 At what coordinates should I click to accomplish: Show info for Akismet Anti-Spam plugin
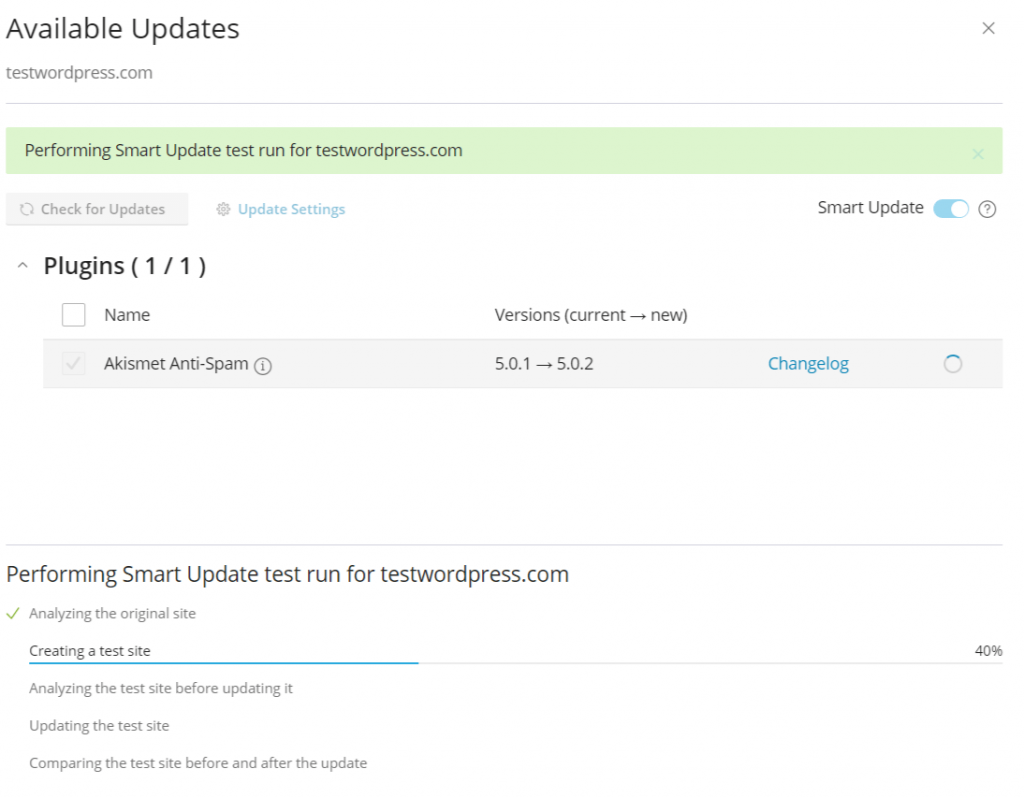263,366
